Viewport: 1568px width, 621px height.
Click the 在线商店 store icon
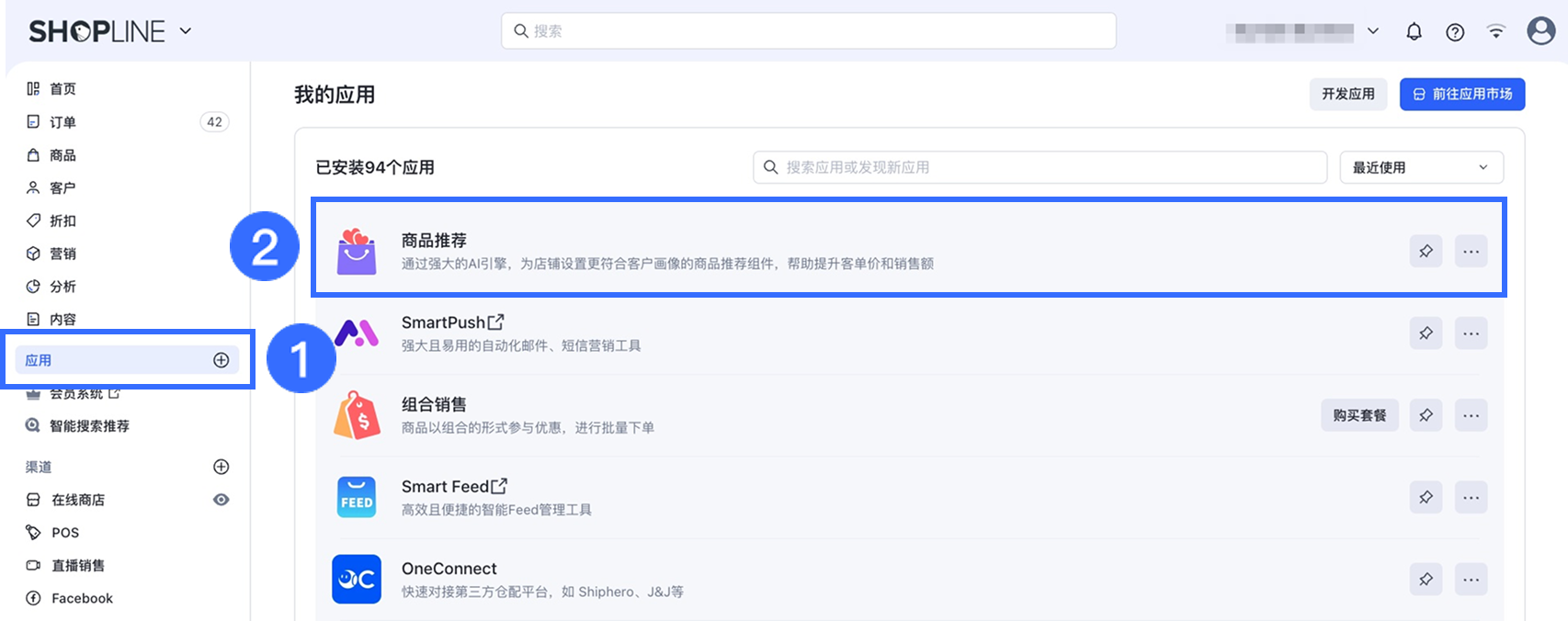click(x=33, y=500)
